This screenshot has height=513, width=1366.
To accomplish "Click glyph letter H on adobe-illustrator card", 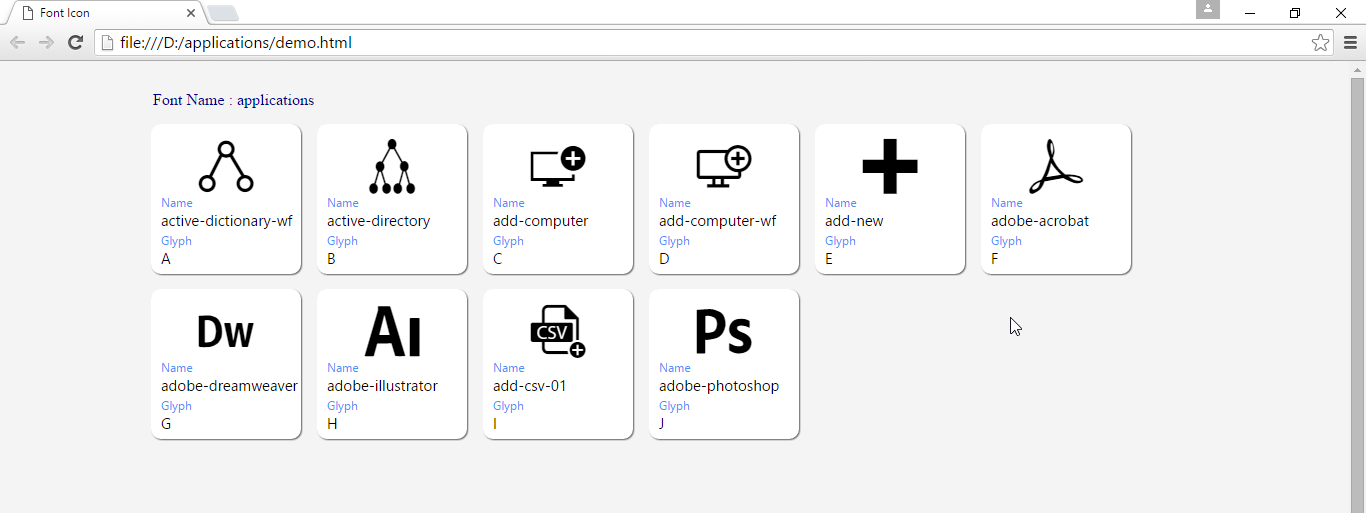I will click(x=332, y=424).
